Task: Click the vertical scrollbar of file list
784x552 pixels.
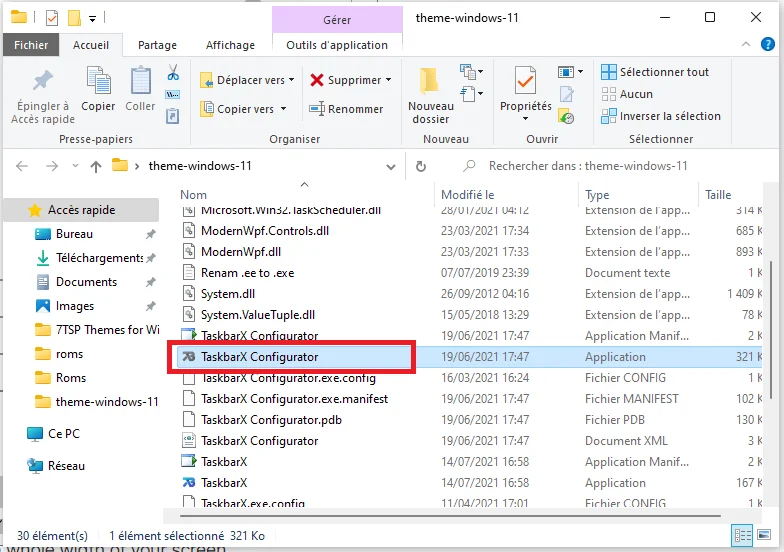Action: 770,330
